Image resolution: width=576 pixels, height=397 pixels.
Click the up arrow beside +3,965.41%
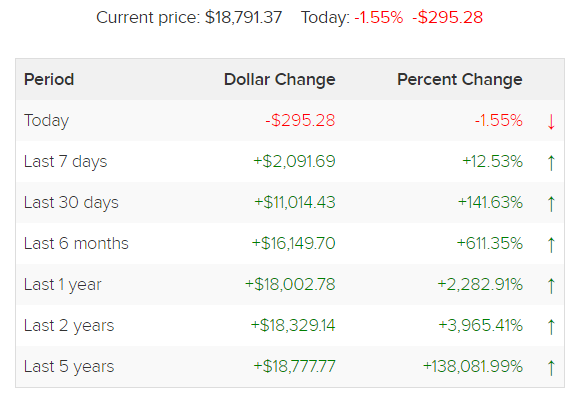[551, 326]
